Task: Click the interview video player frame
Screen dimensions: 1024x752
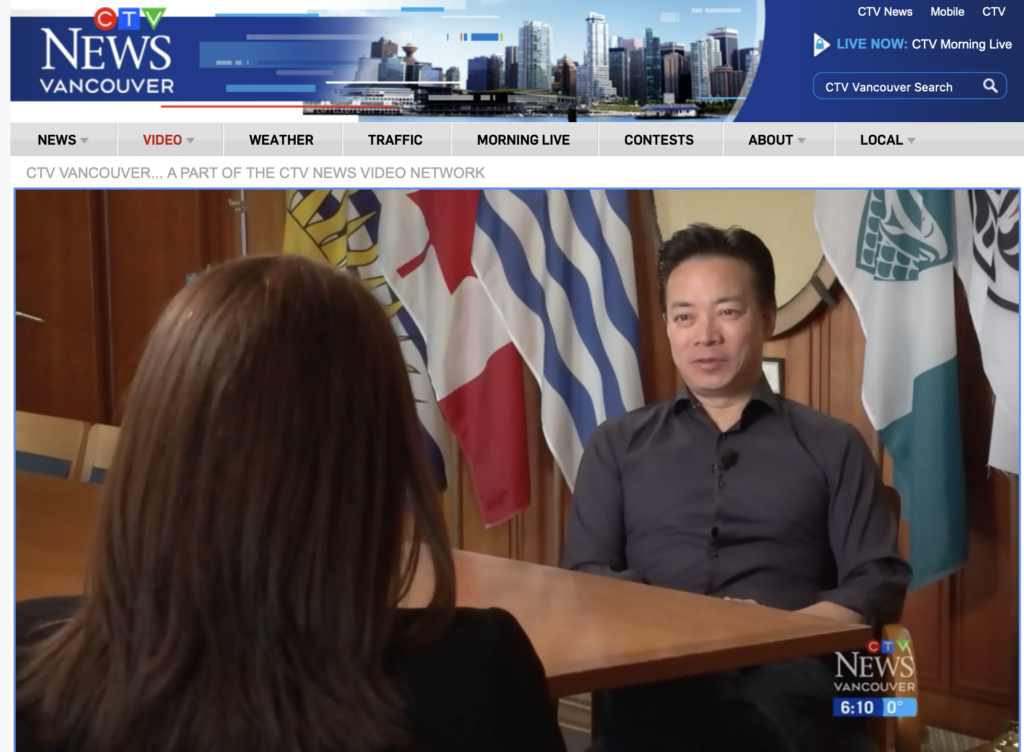Action: [x=517, y=470]
